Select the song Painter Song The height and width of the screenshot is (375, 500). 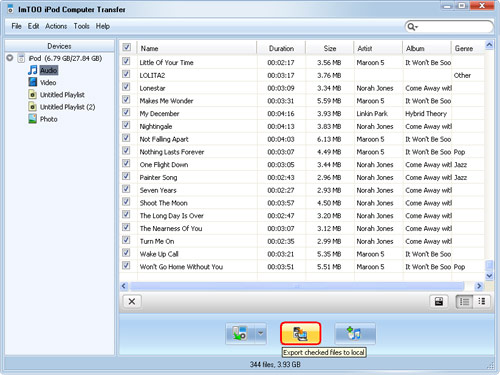click(158, 177)
